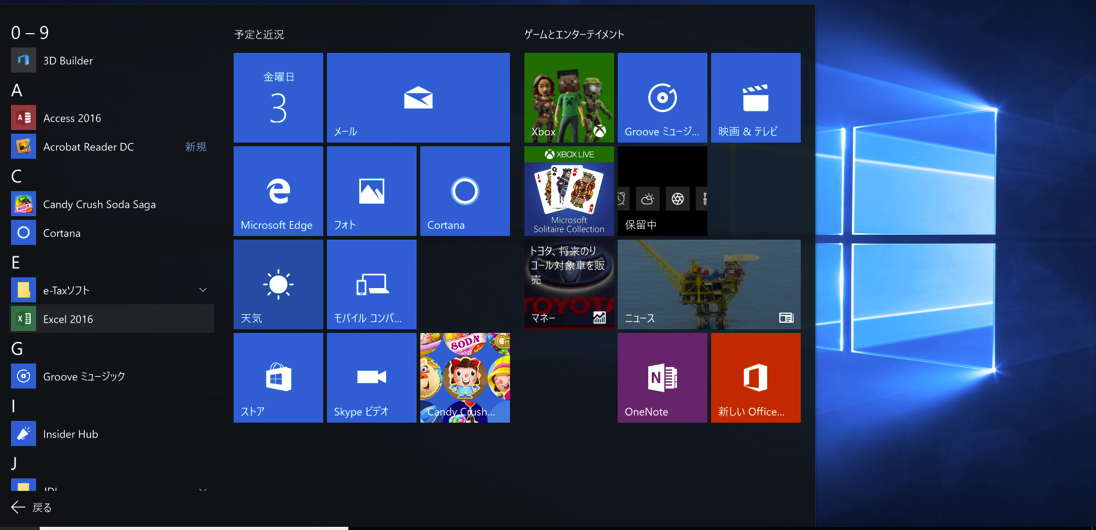Open the 新しい Office tile
The height and width of the screenshot is (530, 1096).
(756, 378)
